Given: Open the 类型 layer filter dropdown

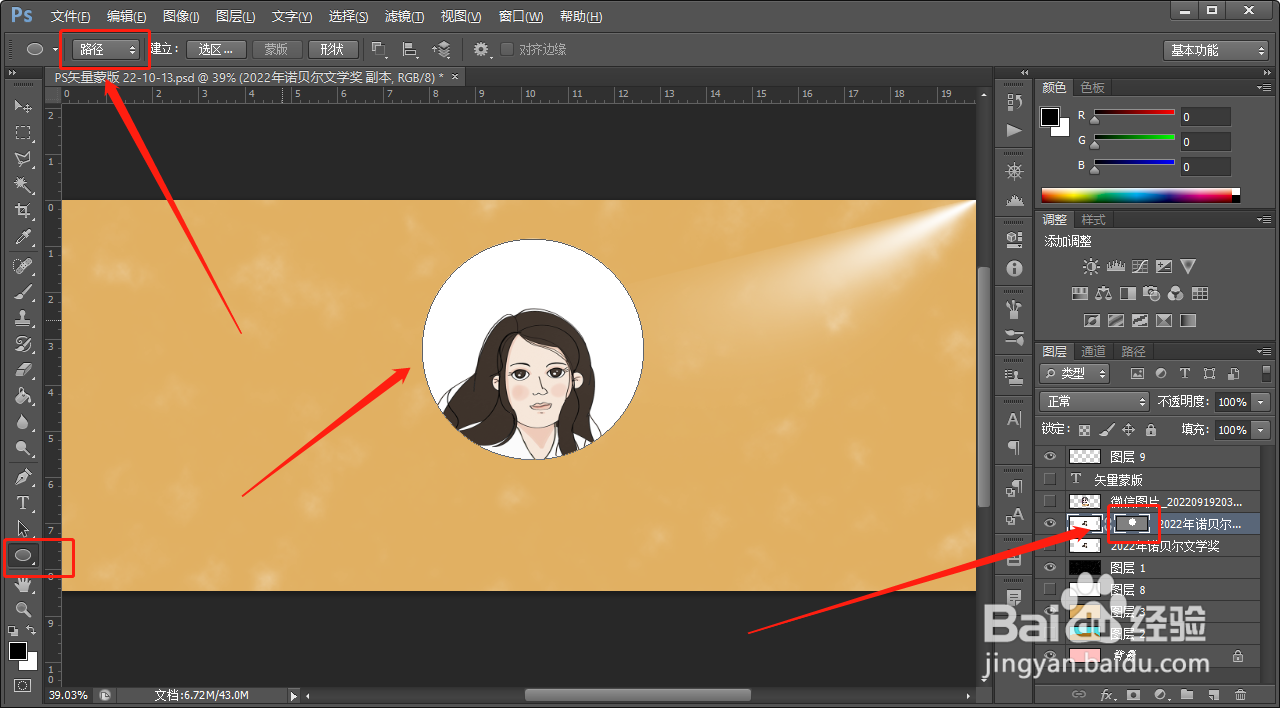Looking at the screenshot, I should coord(1075,373).
